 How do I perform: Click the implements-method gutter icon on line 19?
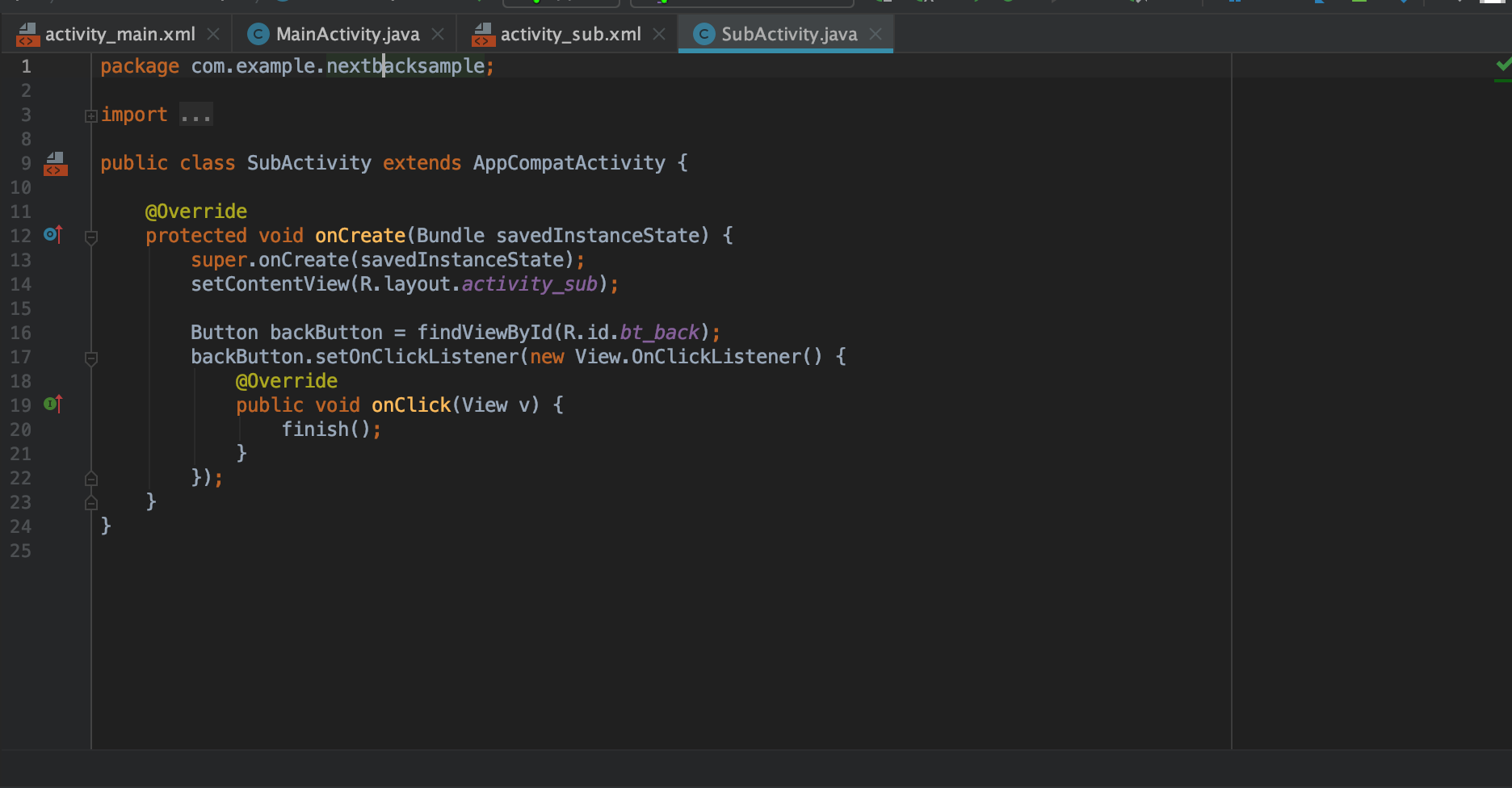(52, 404)
